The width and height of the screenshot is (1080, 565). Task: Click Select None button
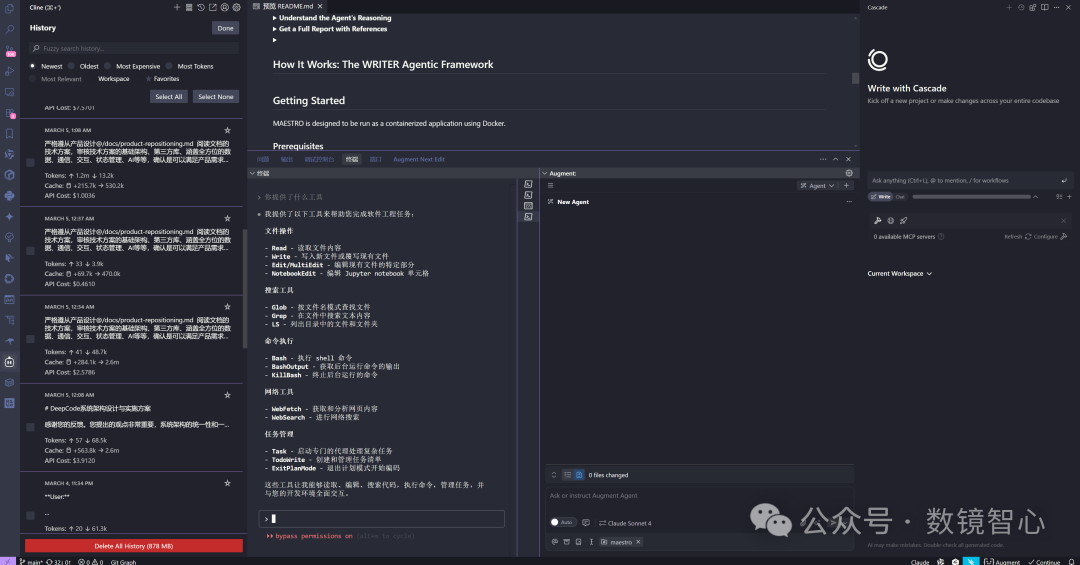[x=216, y=96]
